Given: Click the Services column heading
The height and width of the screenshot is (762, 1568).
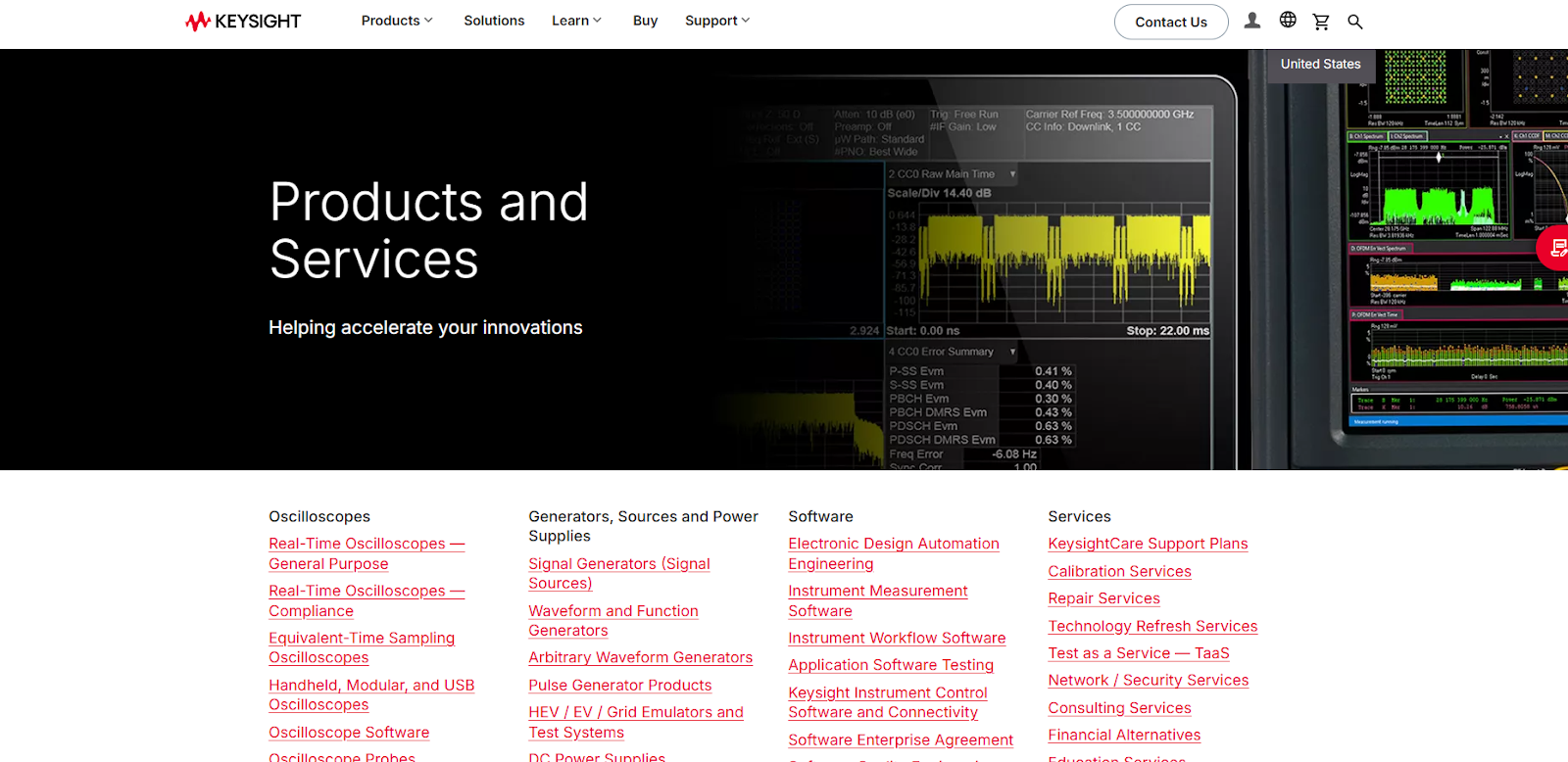Looking at the screenshot, I should [1079, 516].
